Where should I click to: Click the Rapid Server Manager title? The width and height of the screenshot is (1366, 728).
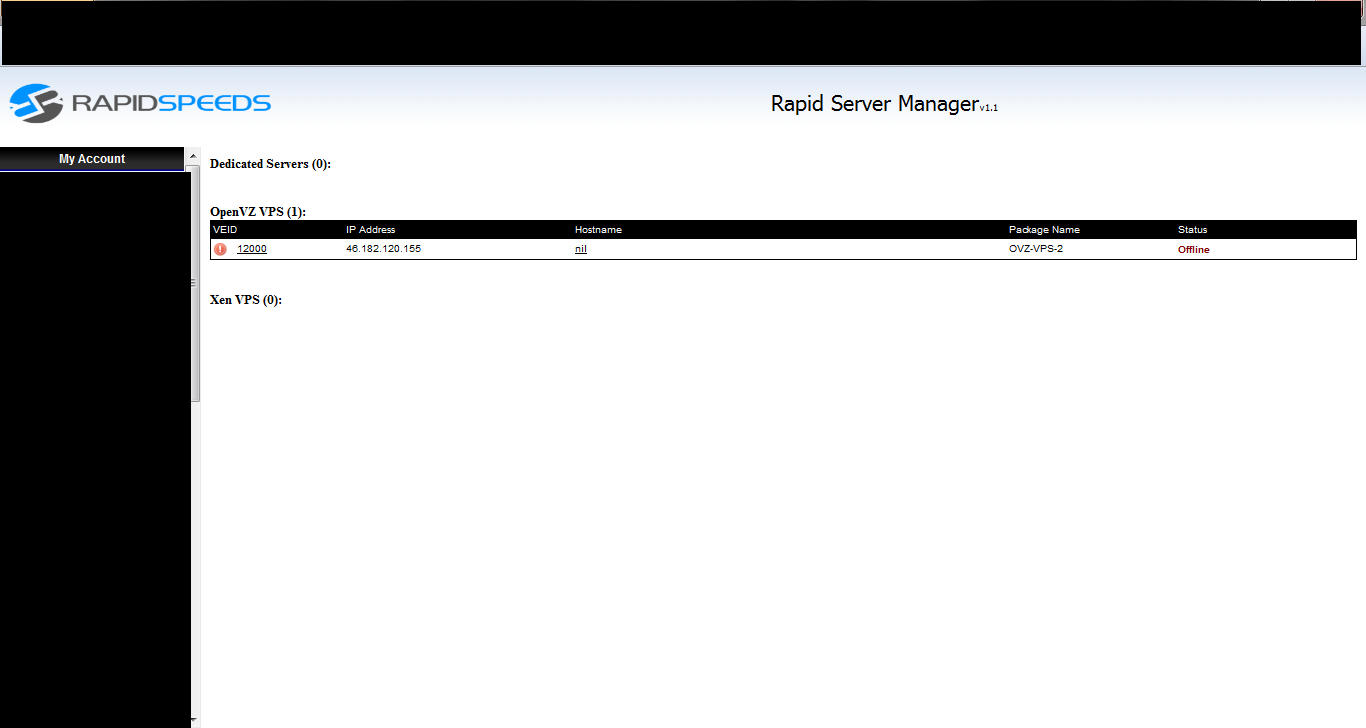(x=884, y=103)
